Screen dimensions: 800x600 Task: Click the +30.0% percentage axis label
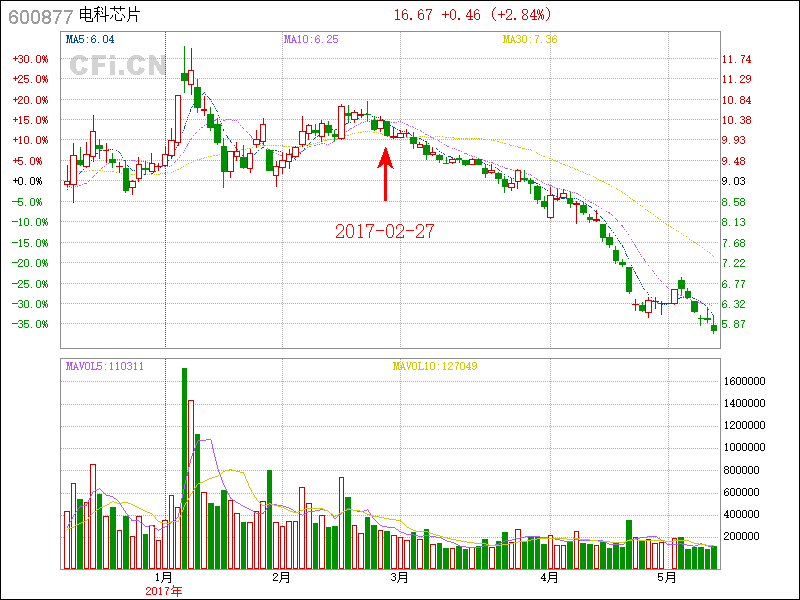(x=28, y=59)
